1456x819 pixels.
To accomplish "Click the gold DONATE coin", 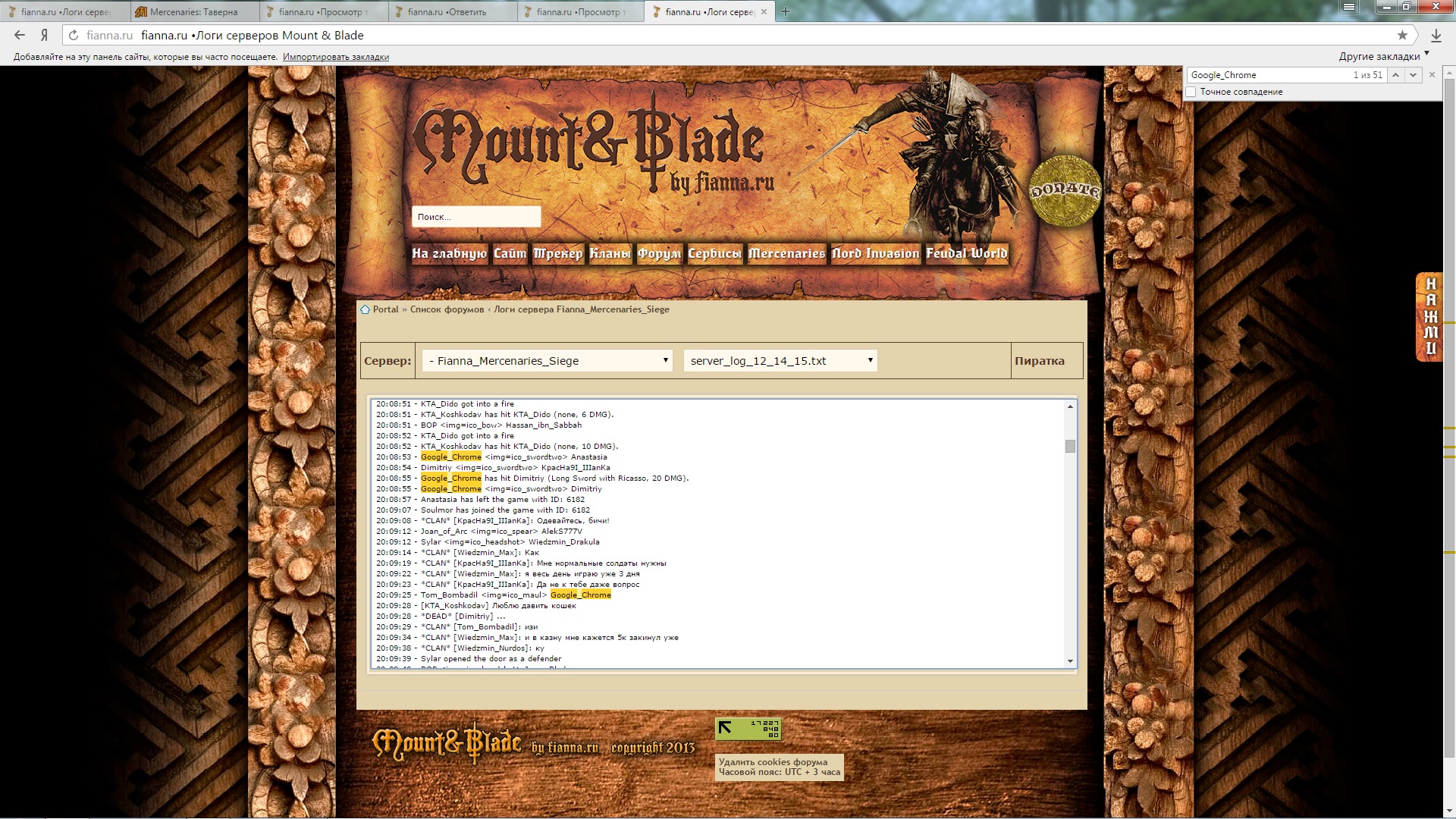I will 1065,191.
